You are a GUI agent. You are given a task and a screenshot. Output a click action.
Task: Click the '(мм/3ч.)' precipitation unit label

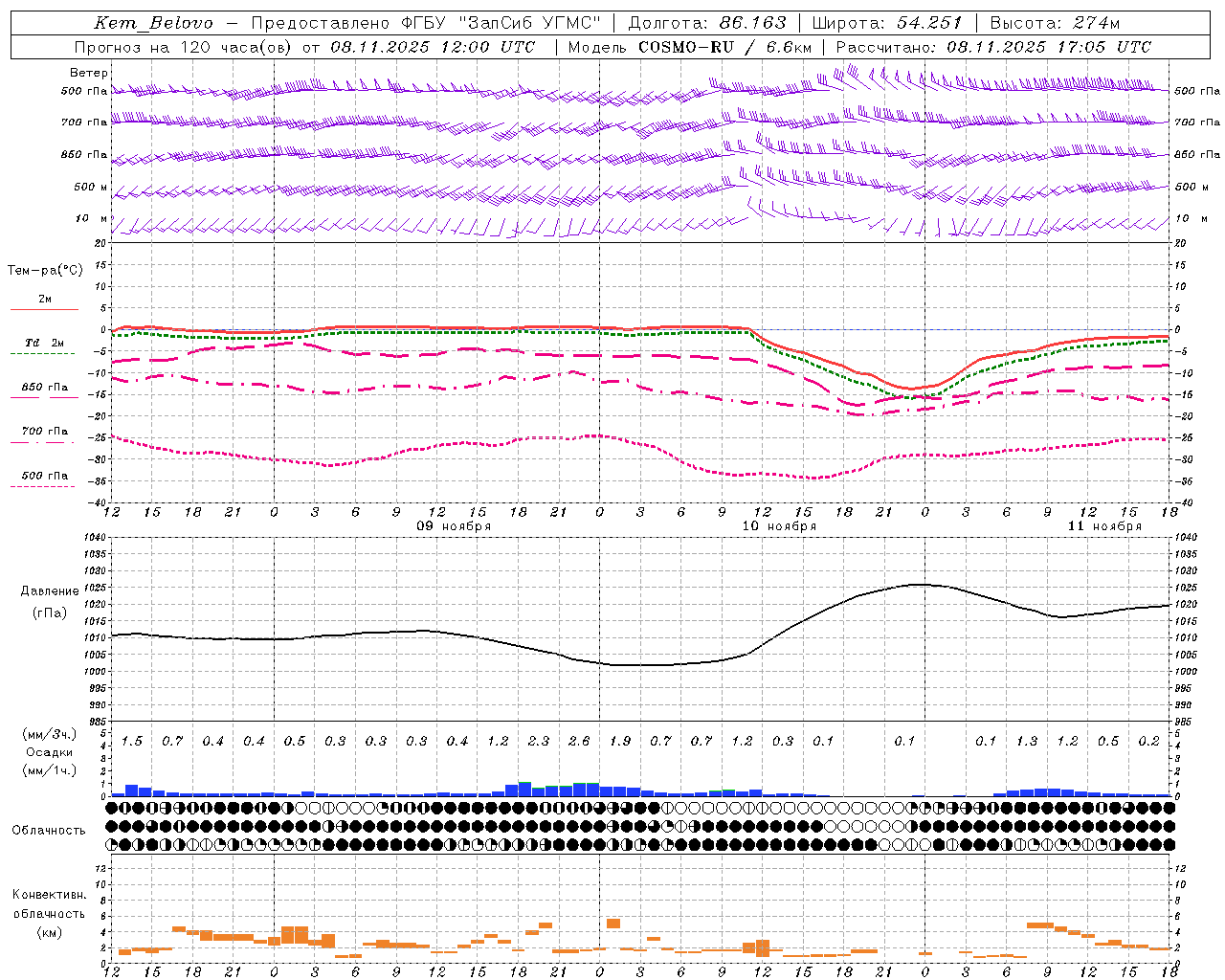pos(49,734)
